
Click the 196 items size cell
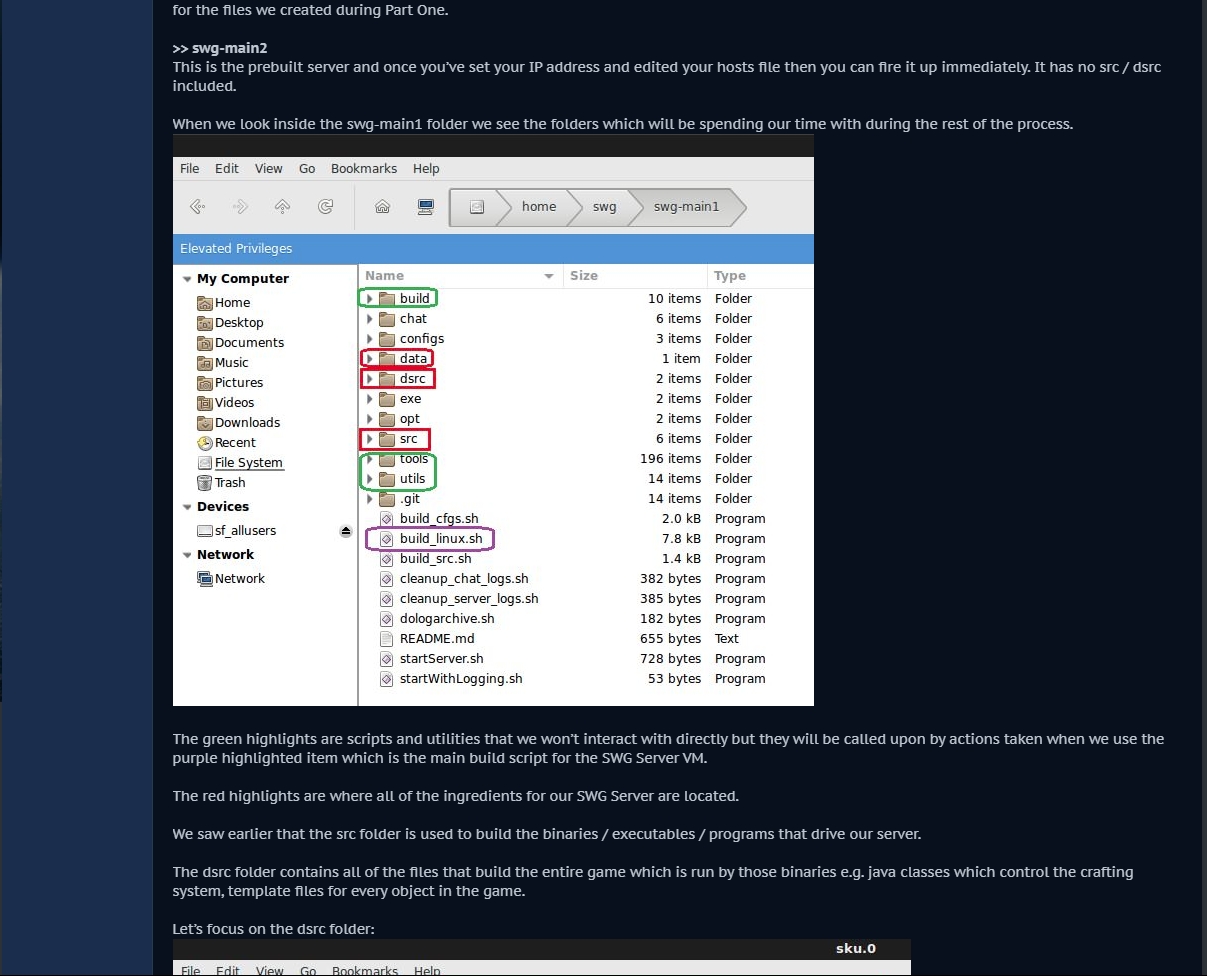coord(670,459)
